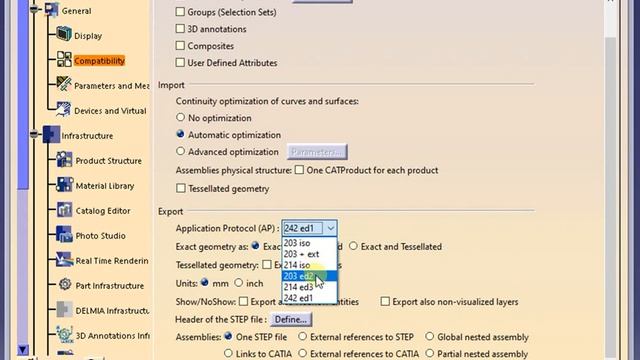Click the Display icon in tree
The width and height of the screenshot is (640, 360).
(64, 34)
